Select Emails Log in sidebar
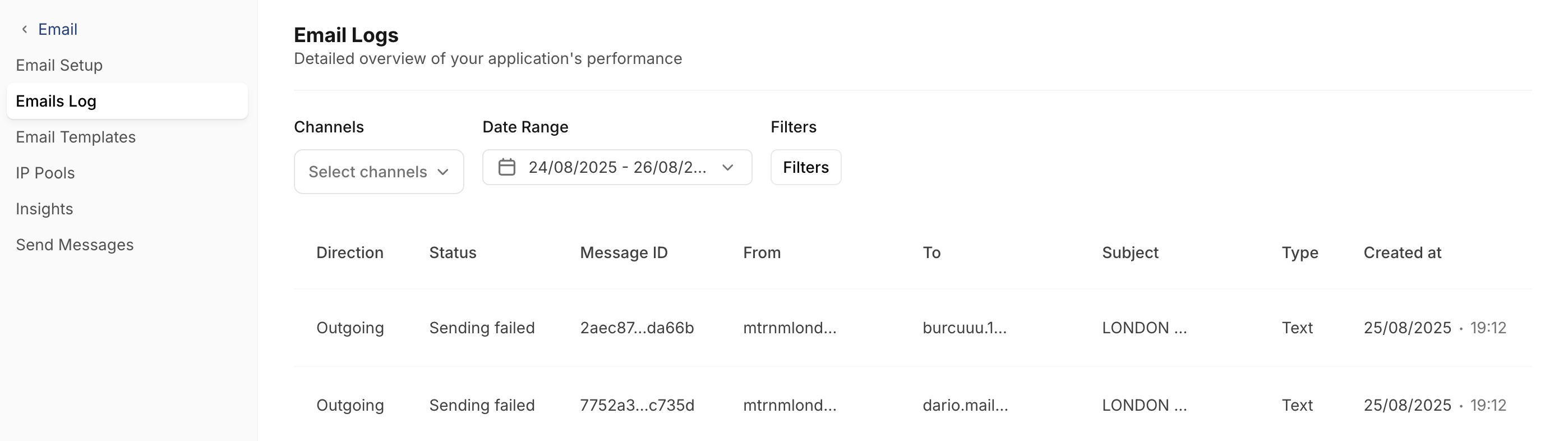 [x=56, y=101]
